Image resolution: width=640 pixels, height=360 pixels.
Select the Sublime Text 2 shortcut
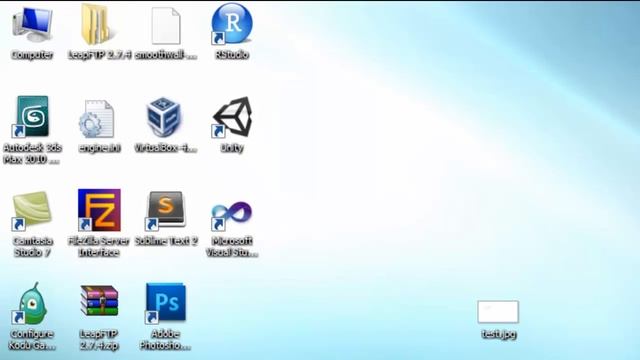point(165,210)
